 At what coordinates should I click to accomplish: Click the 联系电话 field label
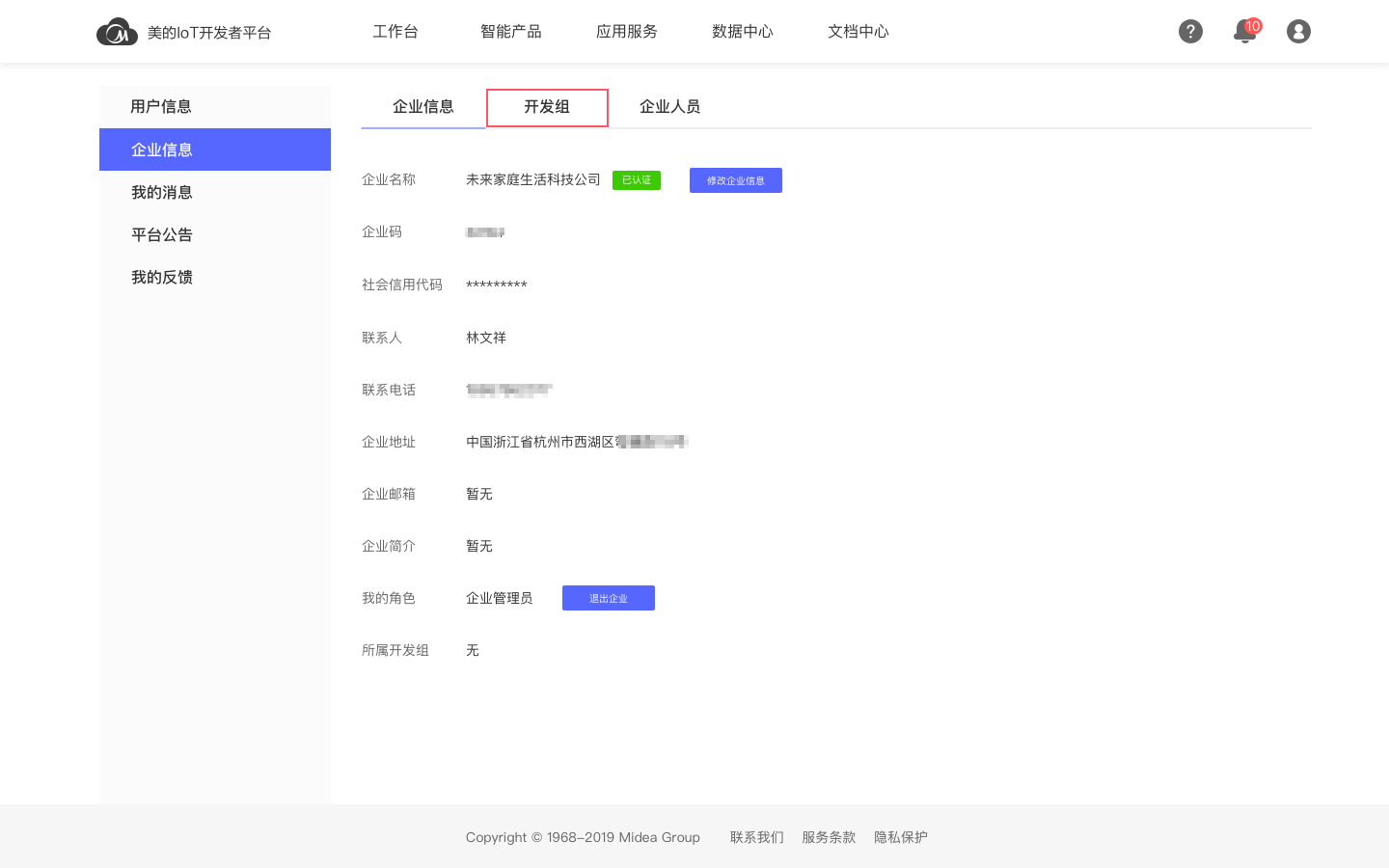pos(389,390)
